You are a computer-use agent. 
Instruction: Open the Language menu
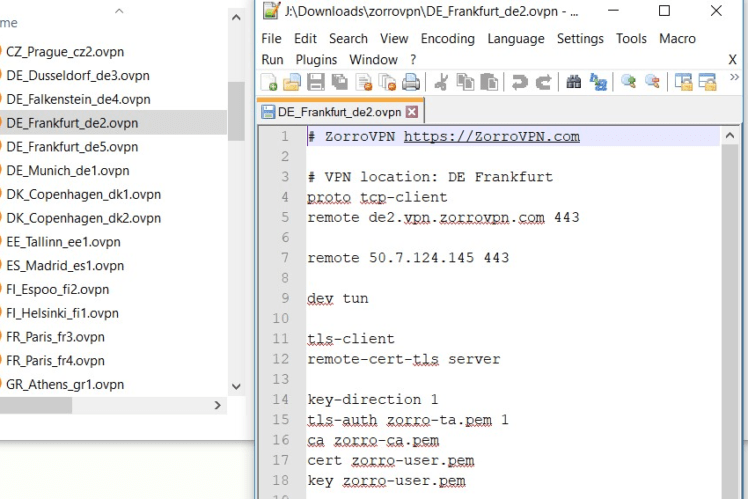[515, 39]
